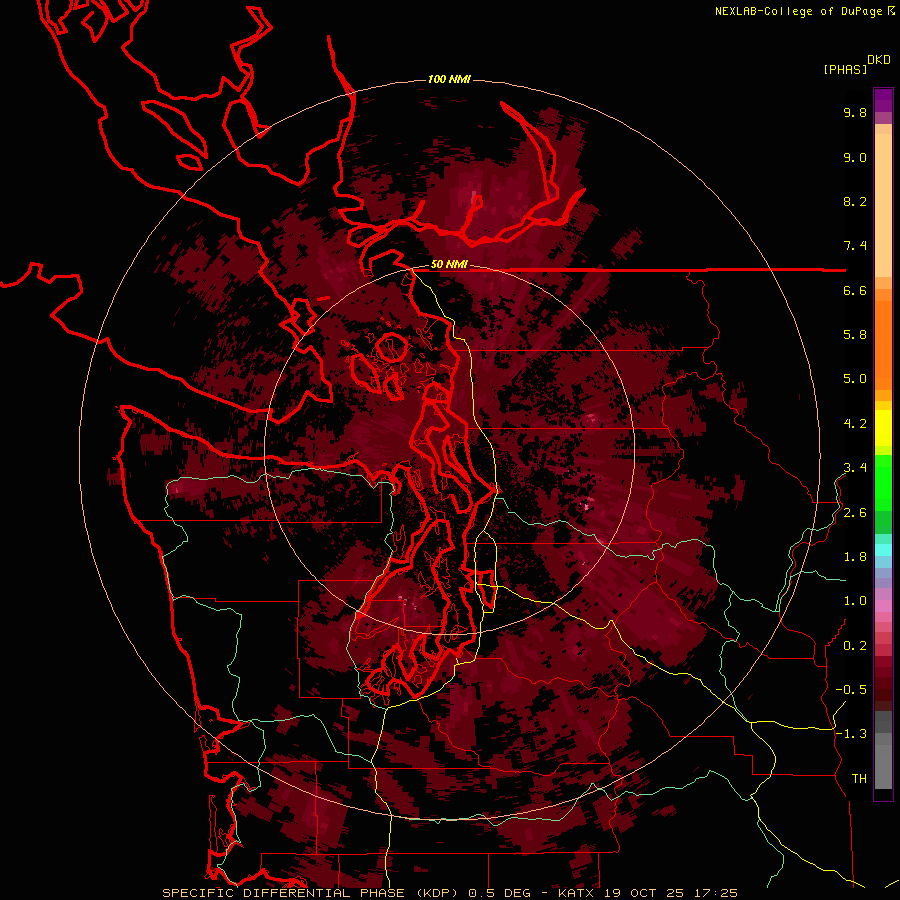The image size is (900, 900).
Task: Click the 50 NMI range ring label
Action: tap(449, 265)
